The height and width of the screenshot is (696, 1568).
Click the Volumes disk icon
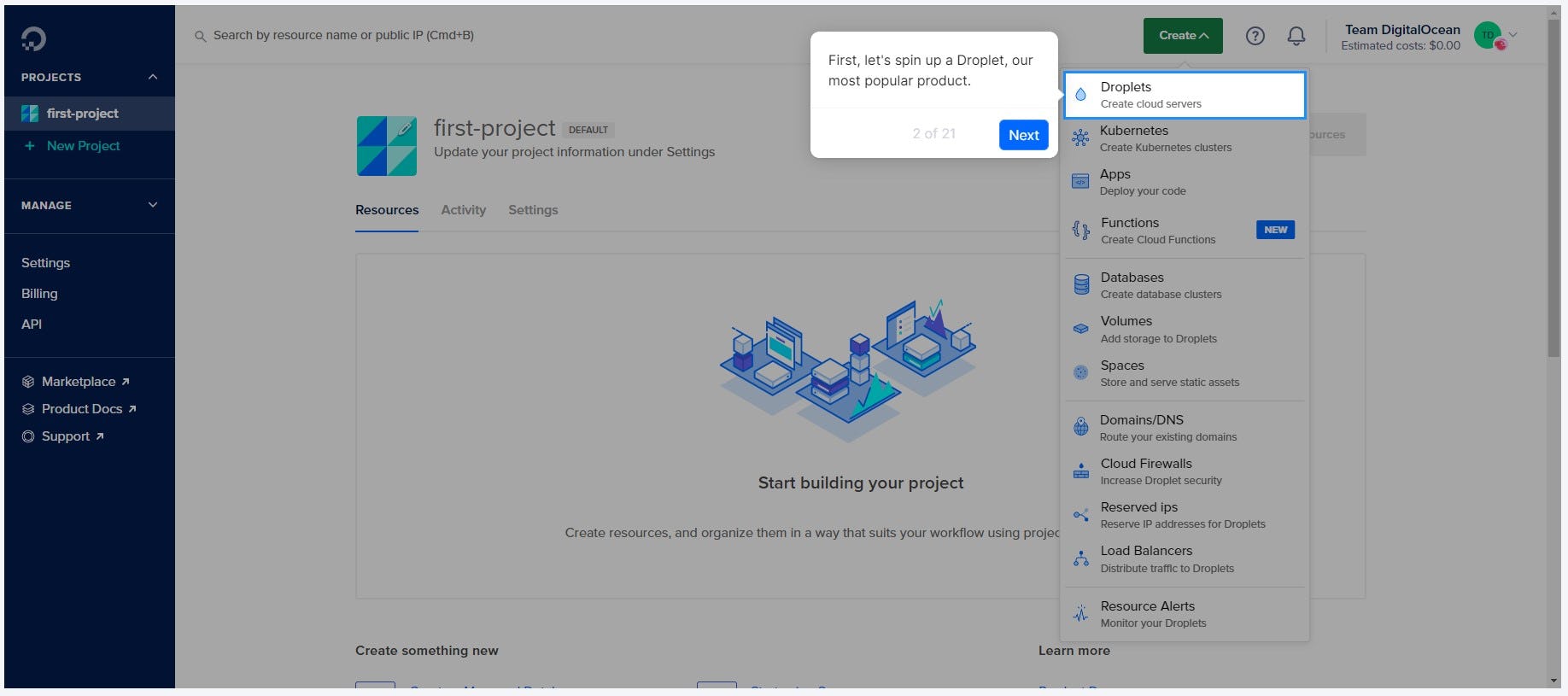[1080, 329]
